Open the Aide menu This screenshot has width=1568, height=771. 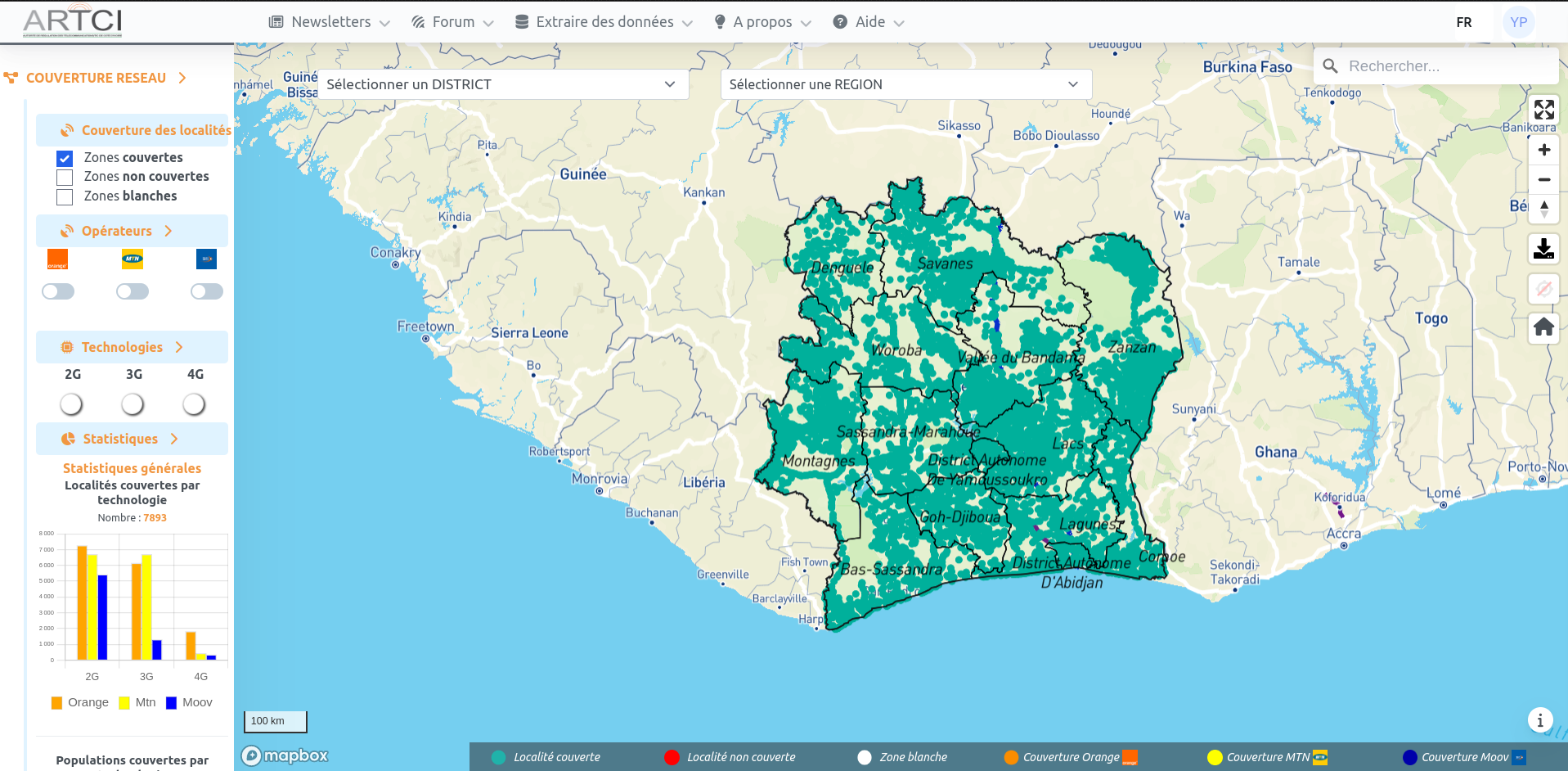[x=869, y=22]
